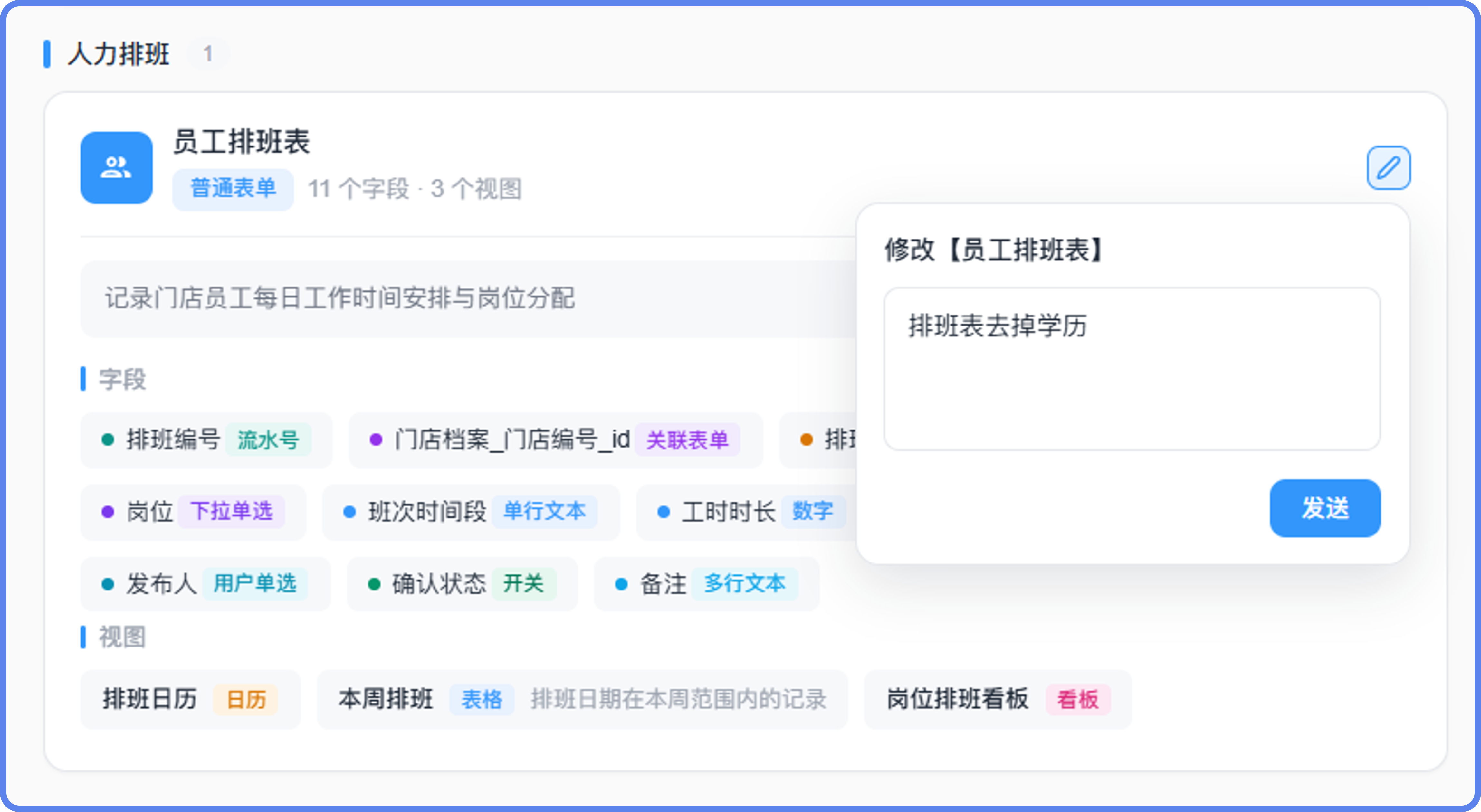Click the description 记录门店员工每日工作时间安排与岗位分配
This screenshot has width=1481, height=812.
(339, 298)
